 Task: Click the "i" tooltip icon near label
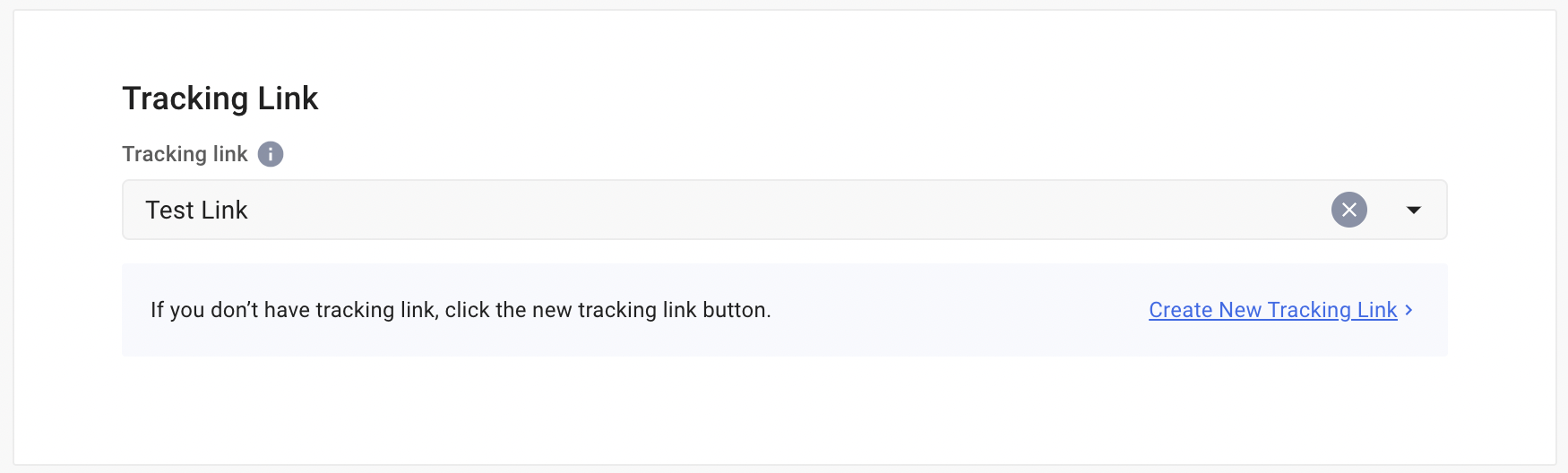coord(271,154)
